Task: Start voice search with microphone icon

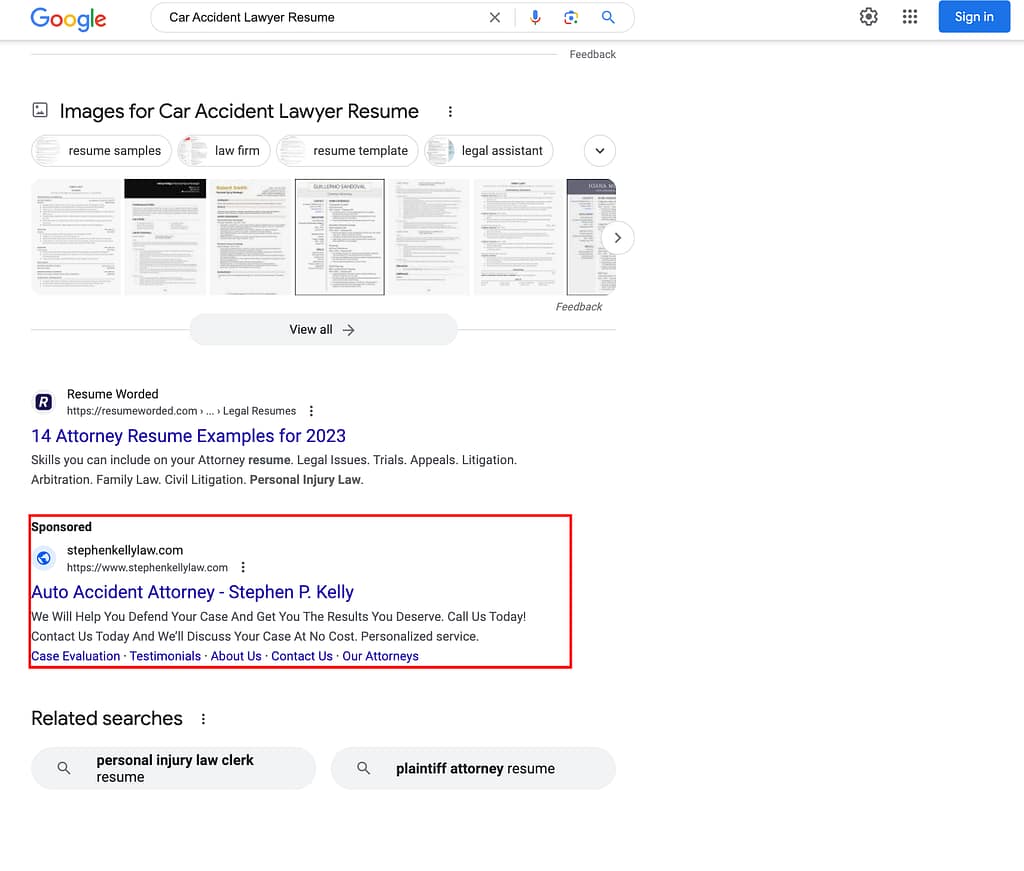Action: coord(535,18)
